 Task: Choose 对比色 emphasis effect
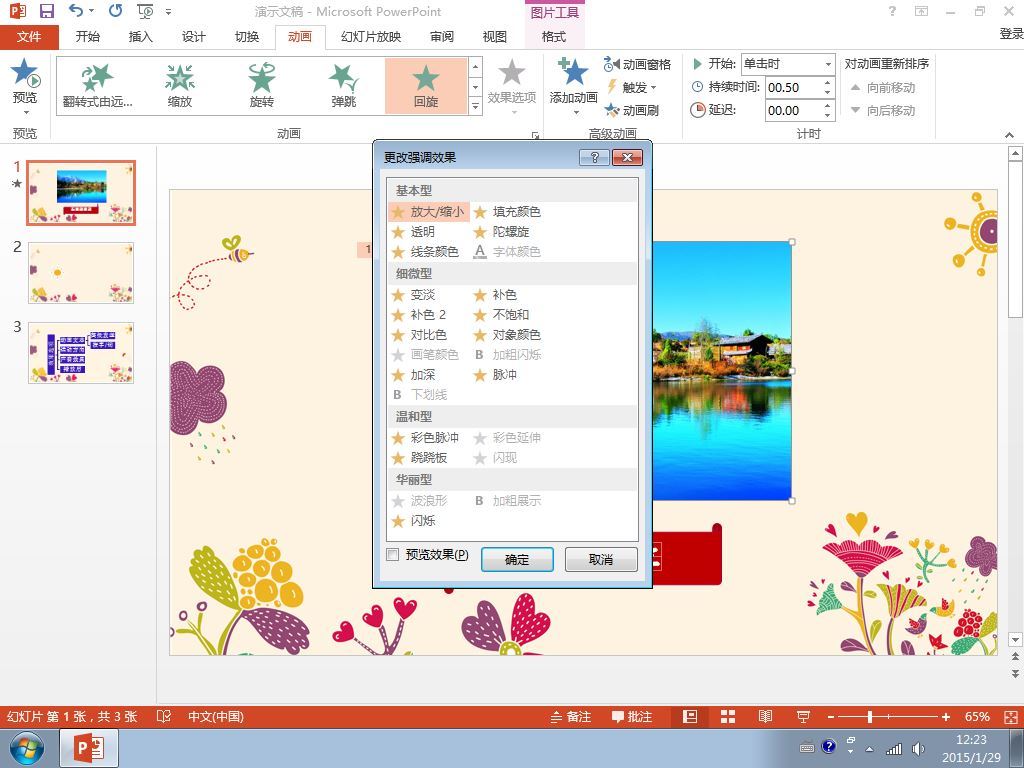pos(419,335)
